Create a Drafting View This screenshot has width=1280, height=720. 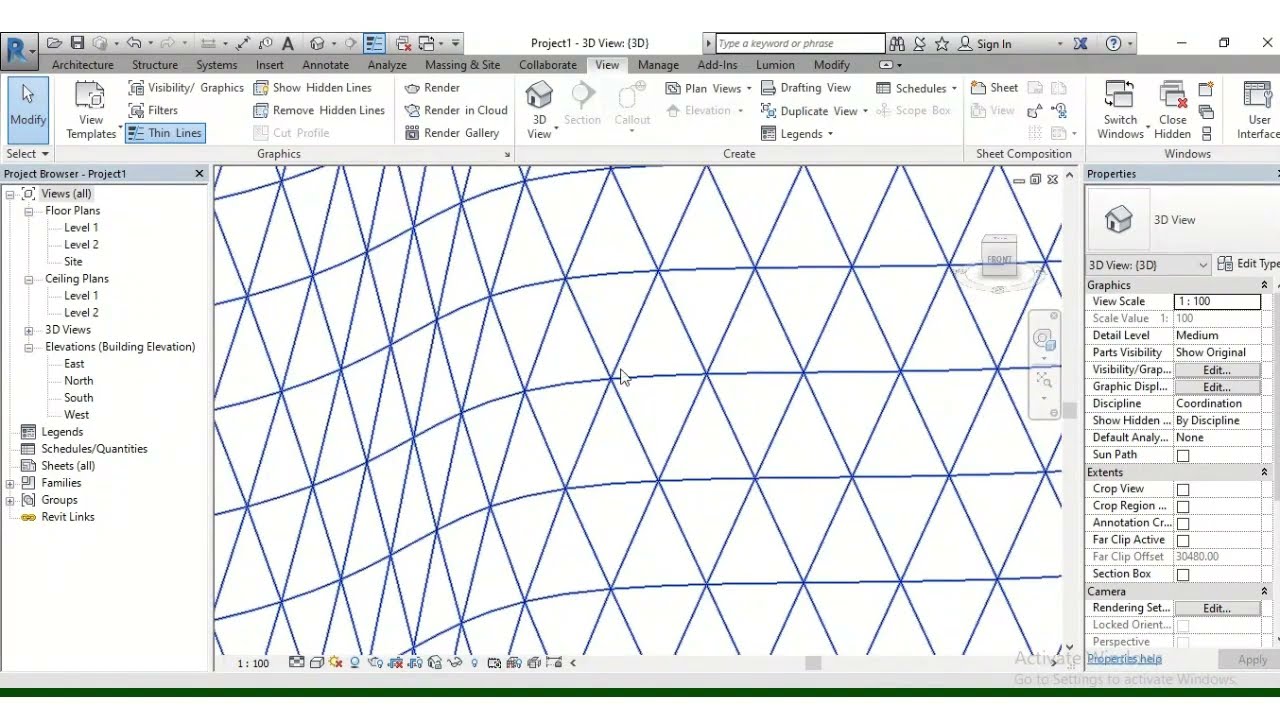[806, 88]
